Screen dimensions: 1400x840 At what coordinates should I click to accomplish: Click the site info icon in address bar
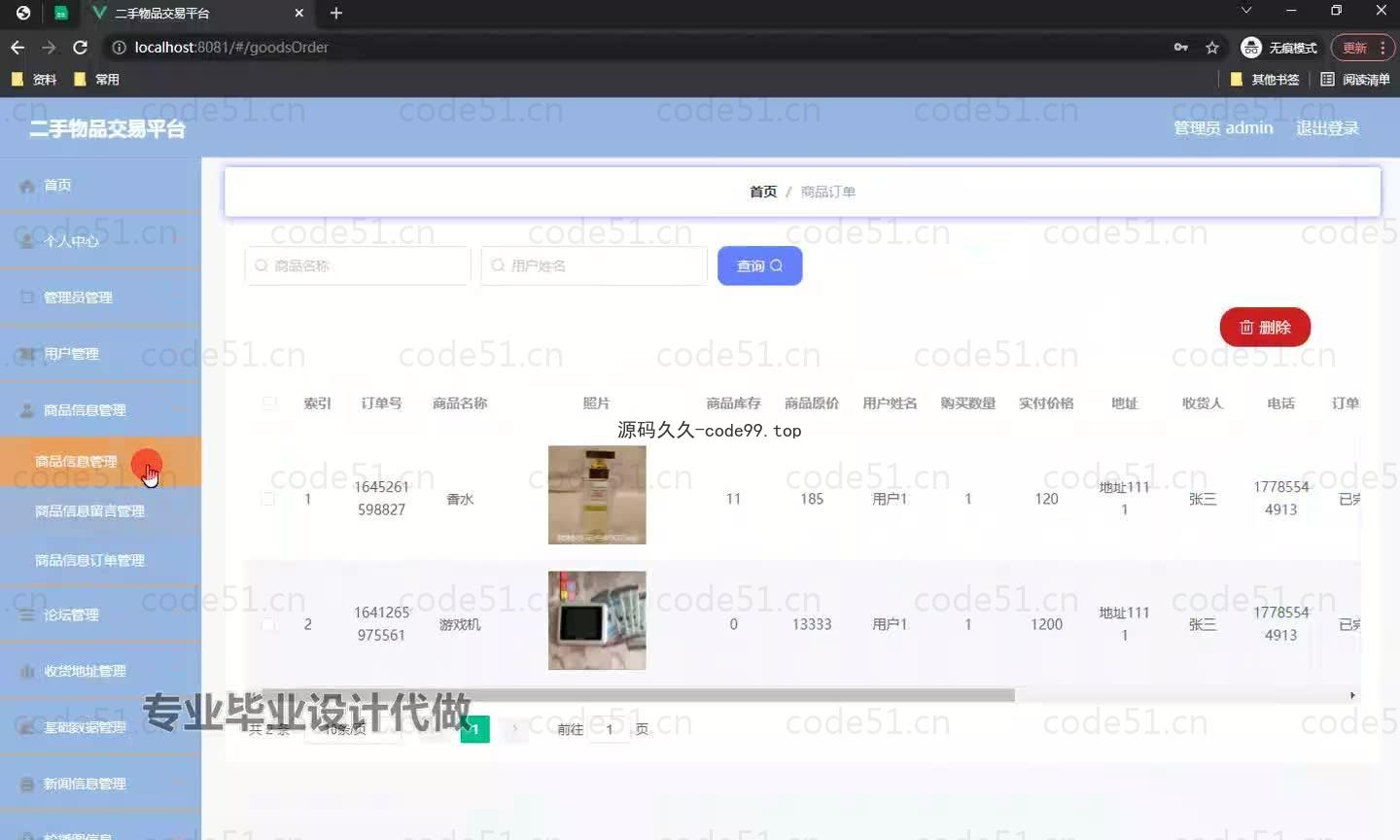point(119,47)
